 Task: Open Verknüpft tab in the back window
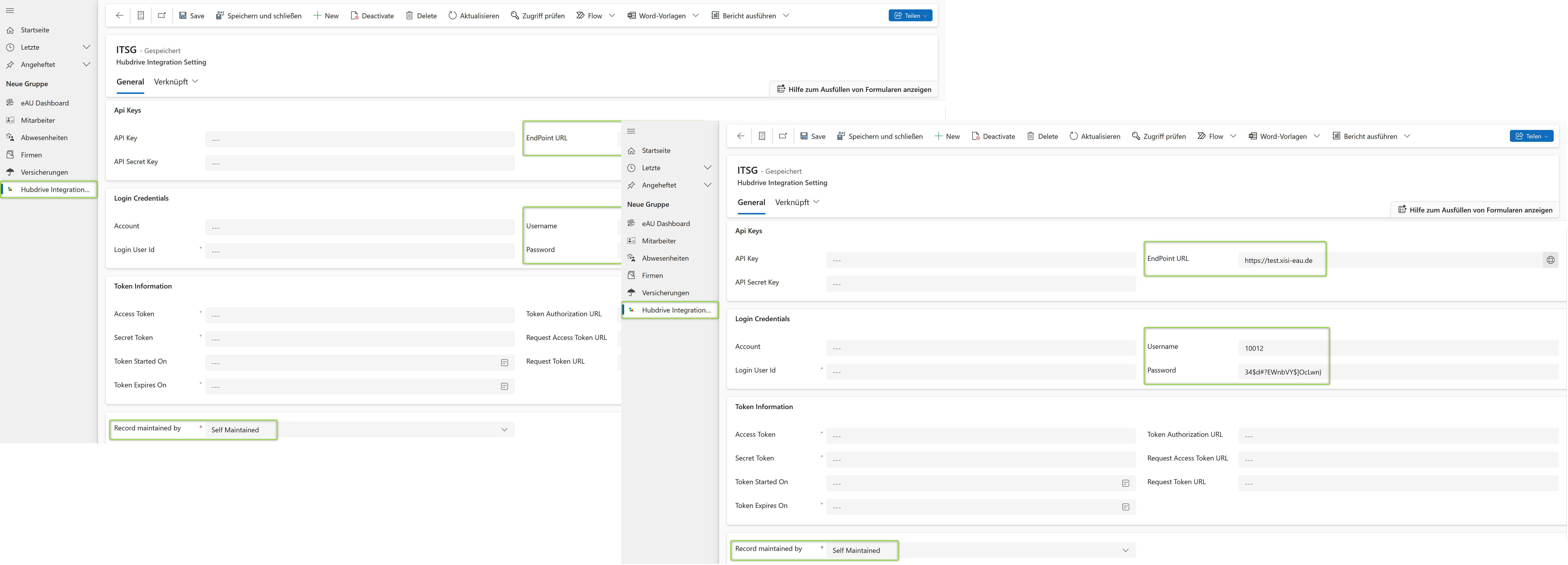click(176, 82)
